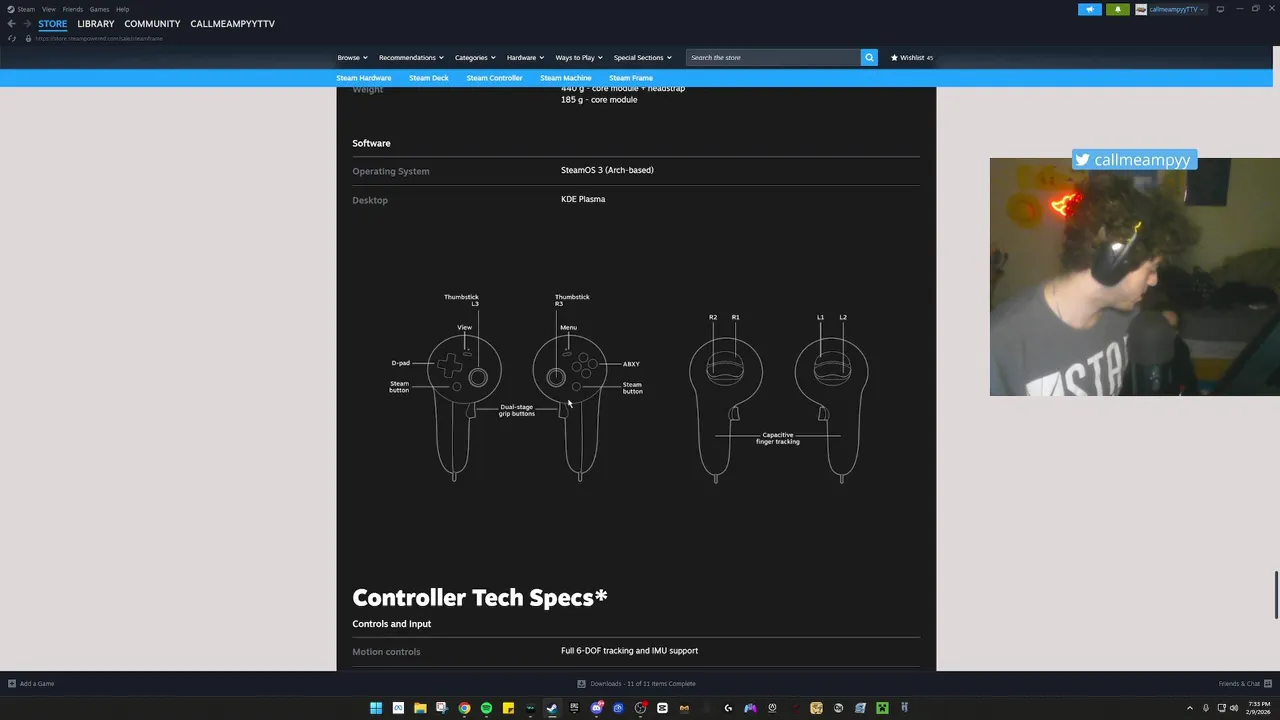Click Add a Game plus icon
1280x720 pixels.
tap(12, 684)
